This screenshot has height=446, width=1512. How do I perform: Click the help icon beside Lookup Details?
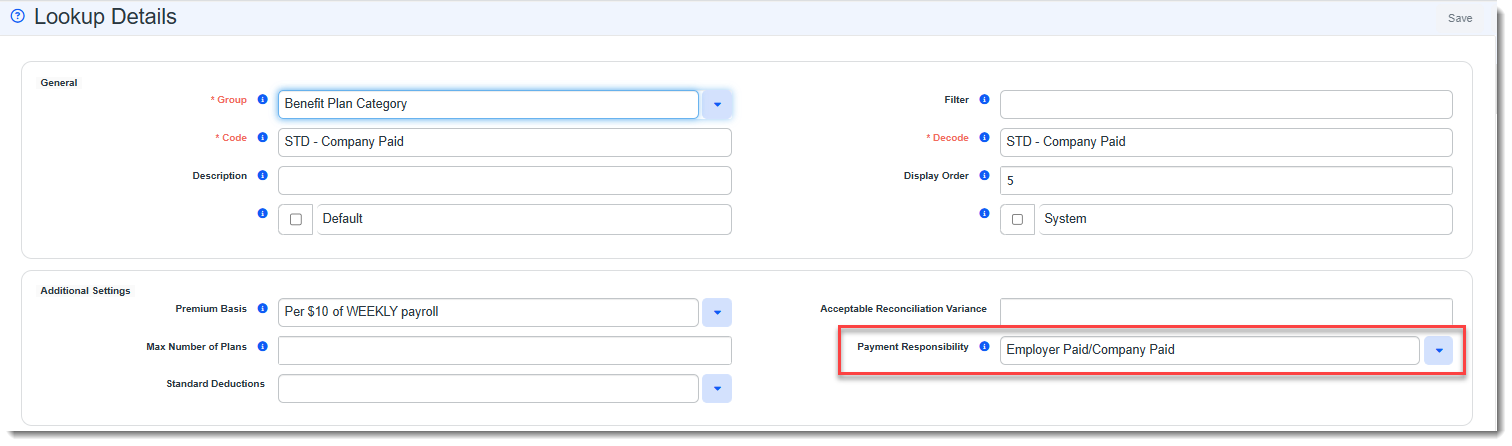(17, 17)
